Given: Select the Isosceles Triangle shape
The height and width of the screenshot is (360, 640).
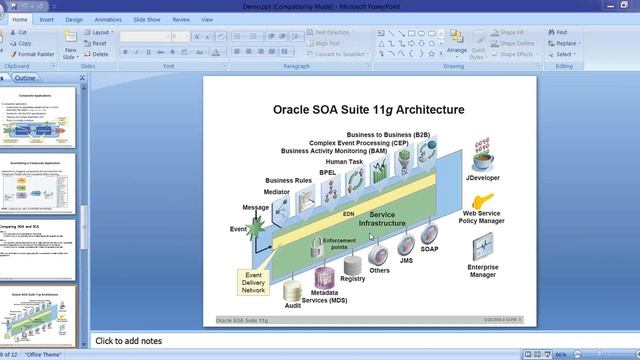Looking at the screenshot, I should (381, 43).
